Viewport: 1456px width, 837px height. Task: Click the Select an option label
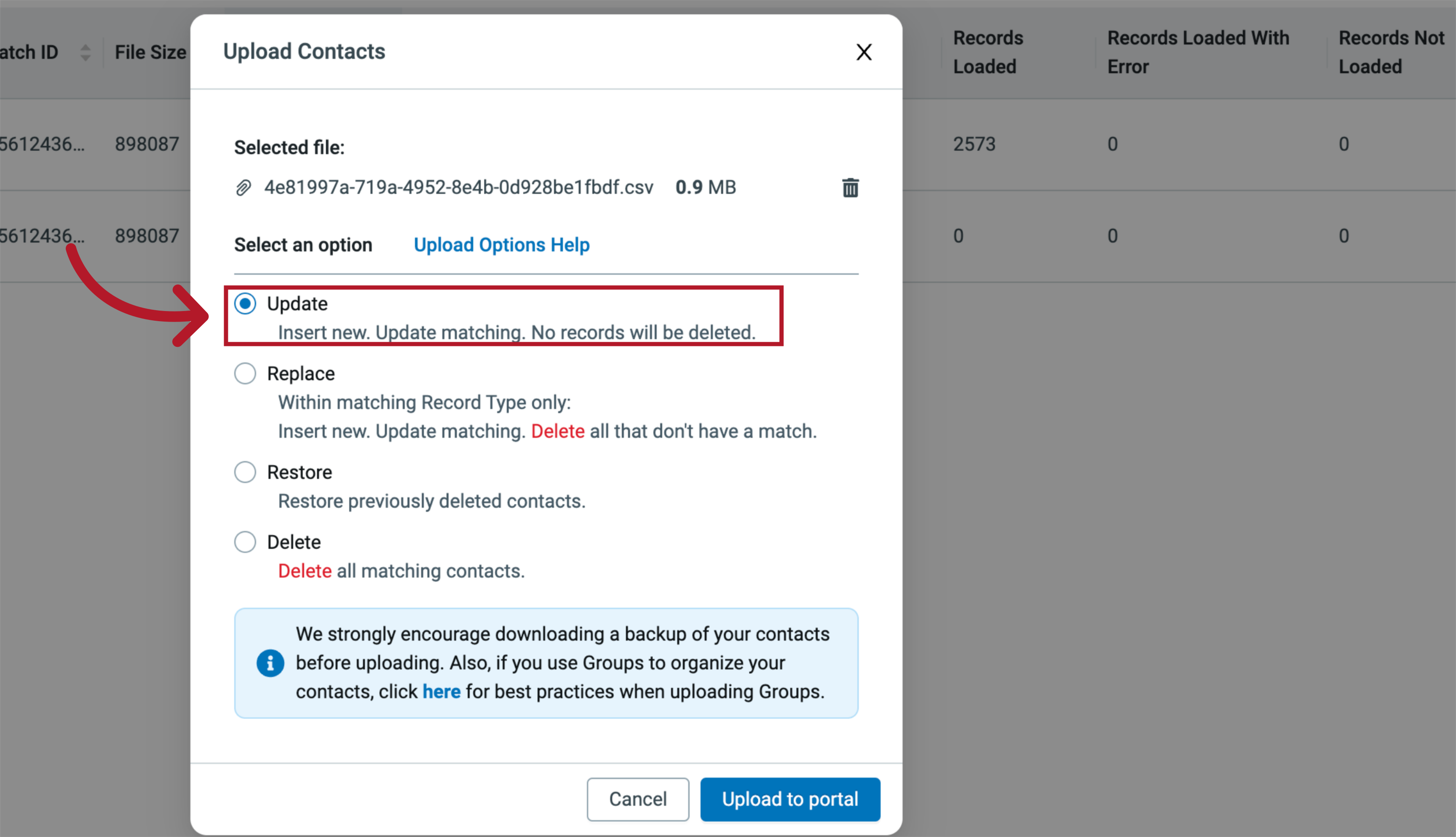(303, 244)
